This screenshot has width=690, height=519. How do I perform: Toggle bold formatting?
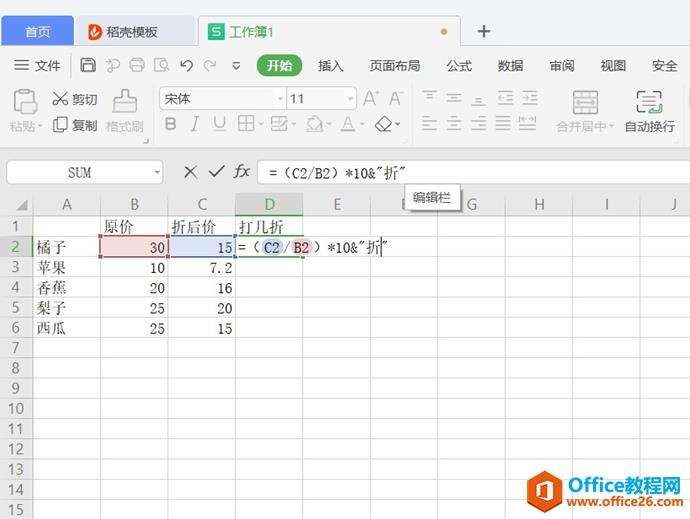170,125
